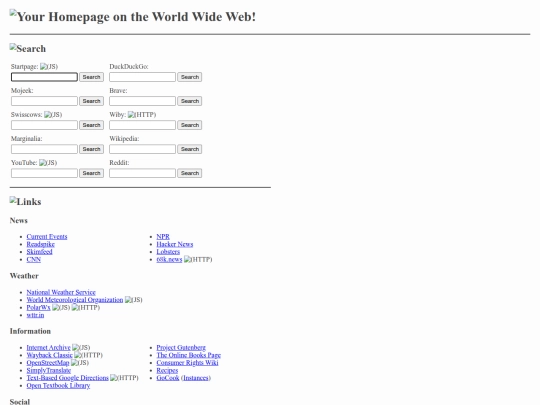Open the Open Textbook Library link
The image size is (540, 405).
[x=58, y=385]
